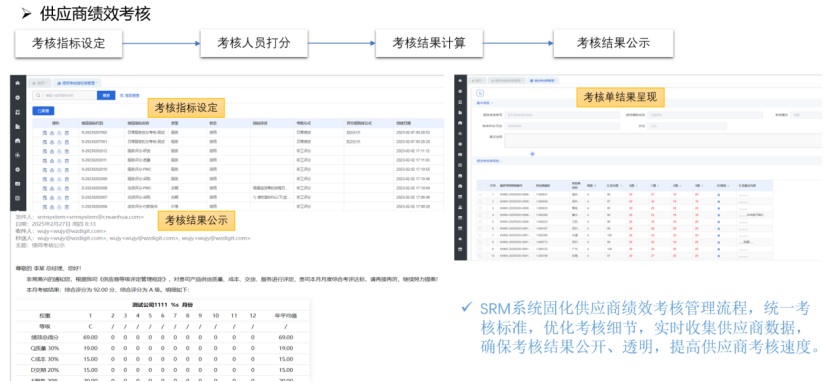Viewport: 828px width, 382px height.
Task: Click the blue 搜索 button in left window
Action: click(106, 95)
